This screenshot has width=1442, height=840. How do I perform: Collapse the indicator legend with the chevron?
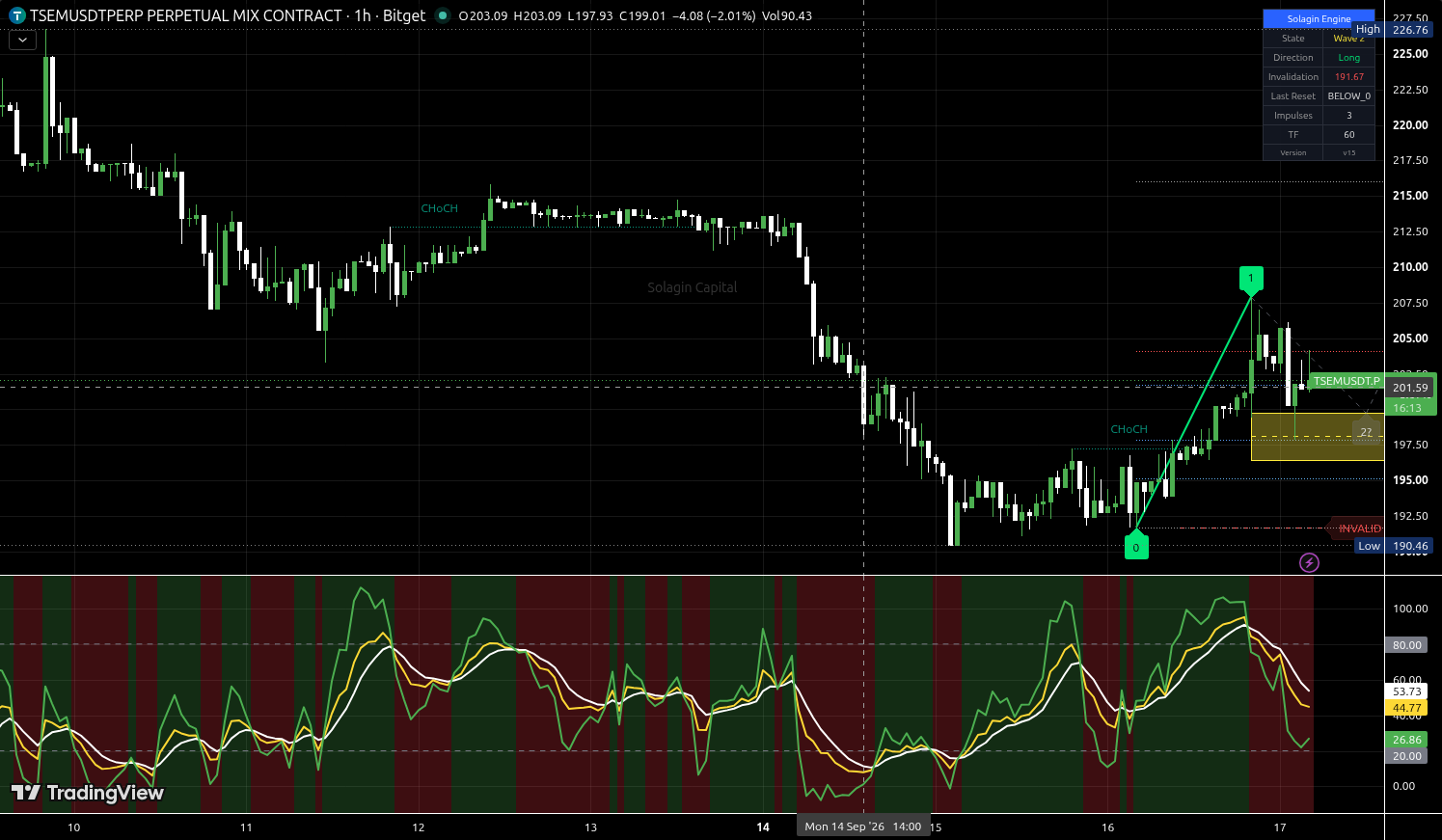pyautogui.click(x=22, y=41)
